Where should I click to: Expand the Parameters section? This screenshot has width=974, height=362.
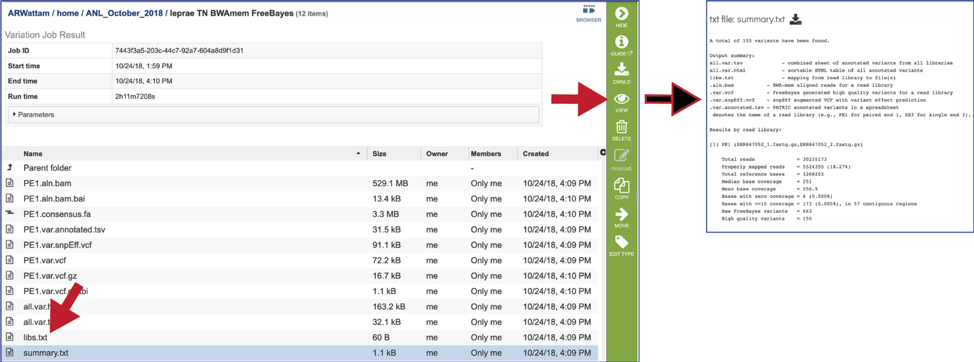tap(273, 115)
